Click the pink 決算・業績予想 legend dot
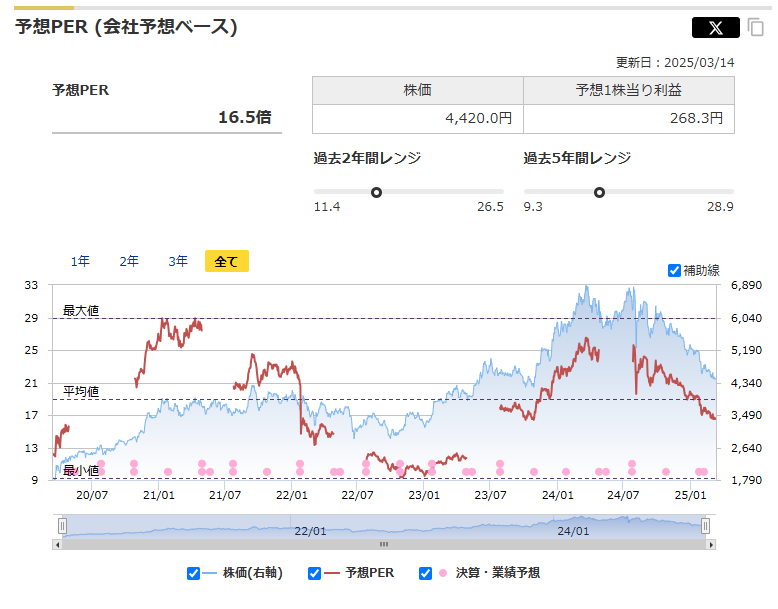 click(442, 573)
